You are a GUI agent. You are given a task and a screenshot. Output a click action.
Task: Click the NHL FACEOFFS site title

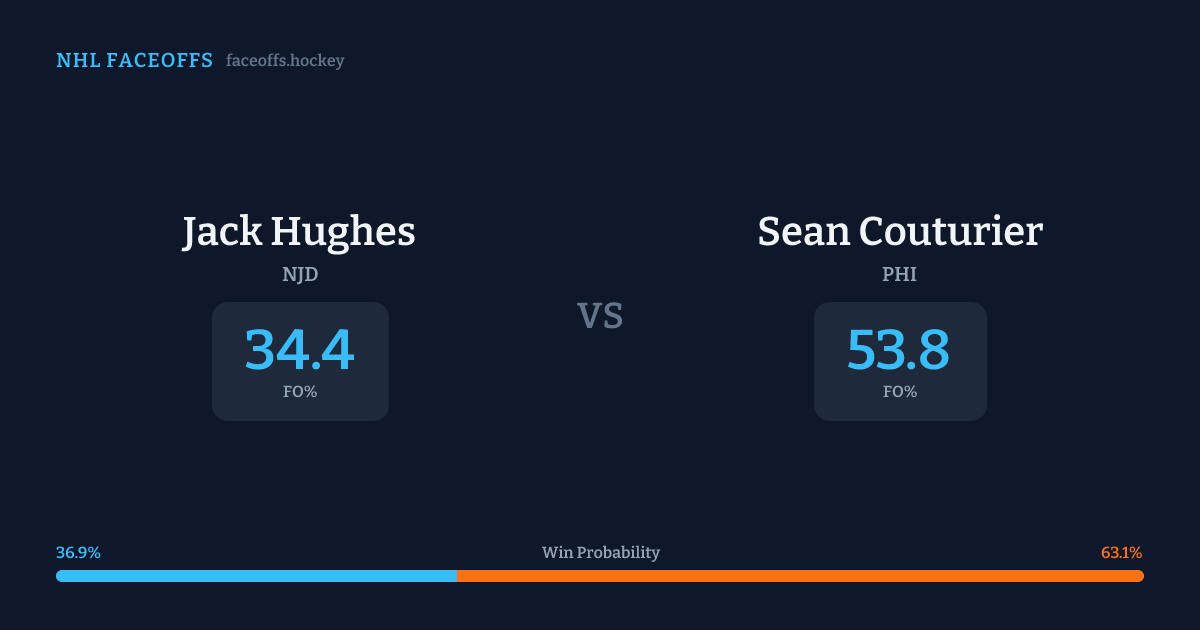click(134, 61)
